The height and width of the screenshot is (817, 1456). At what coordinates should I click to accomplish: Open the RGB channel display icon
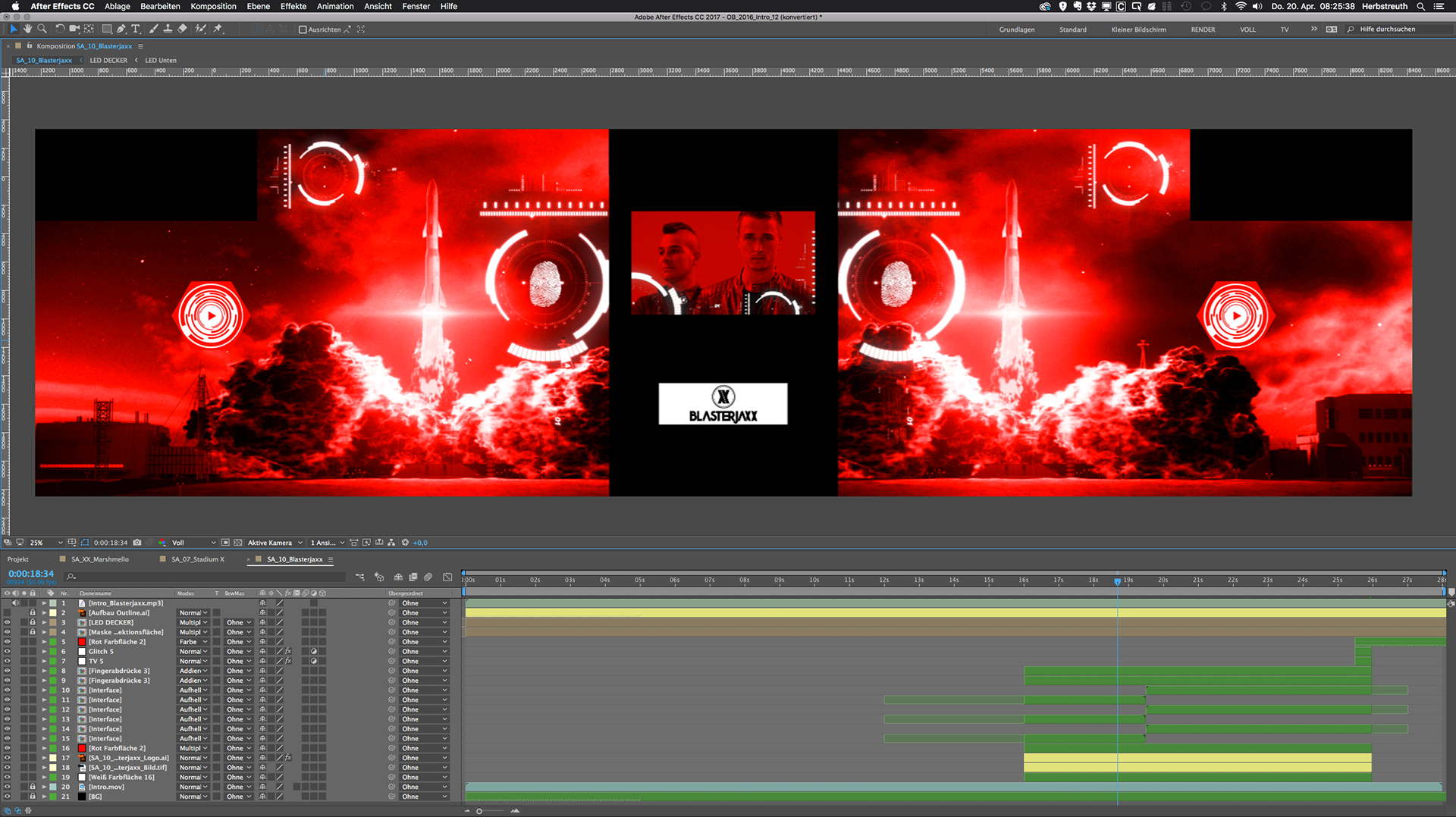click(x=162, y=543)
